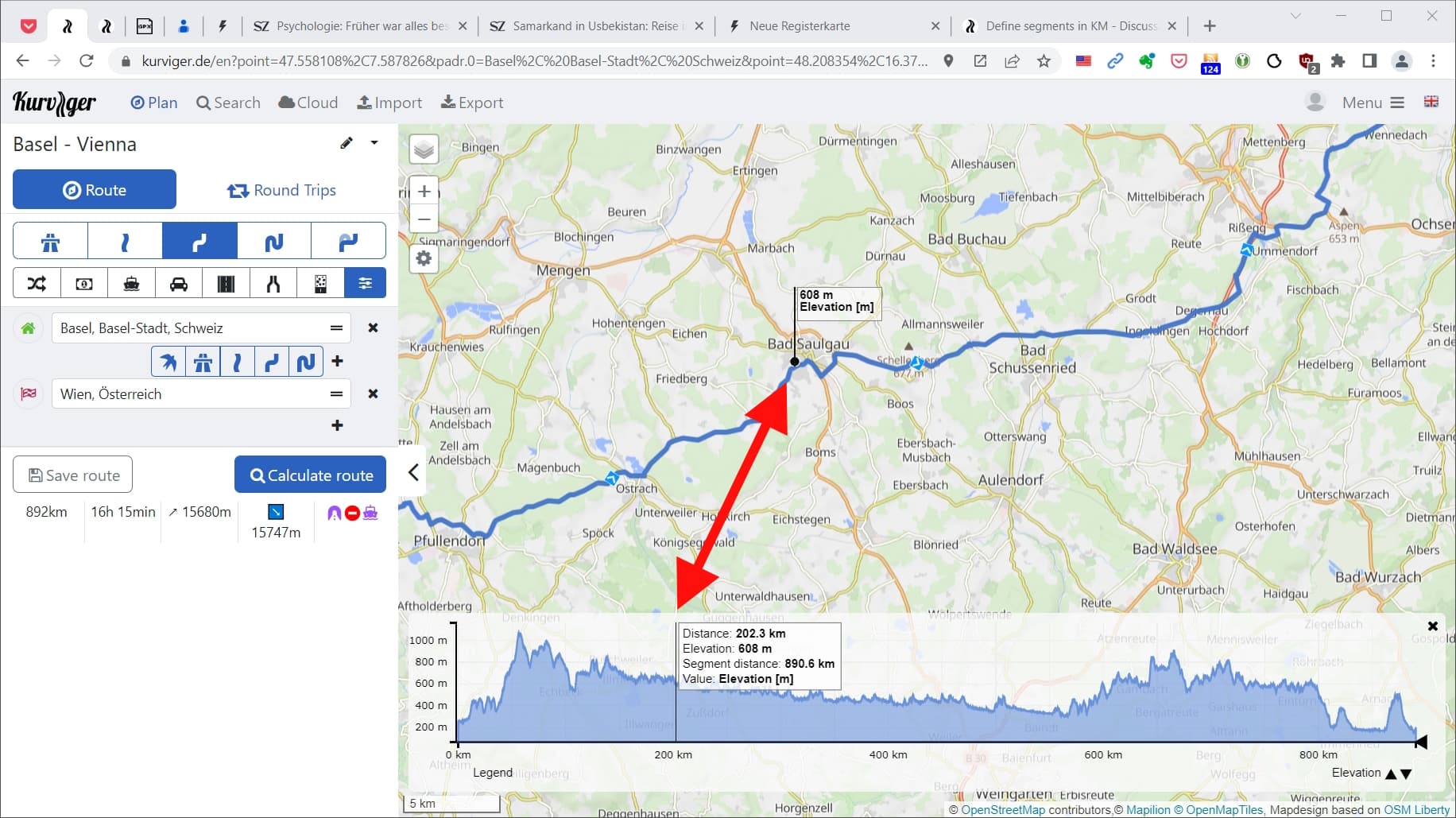This screenshot has width=1456, height=818.
Task: Click the Basel start location field
Action: tap(191, 328)
